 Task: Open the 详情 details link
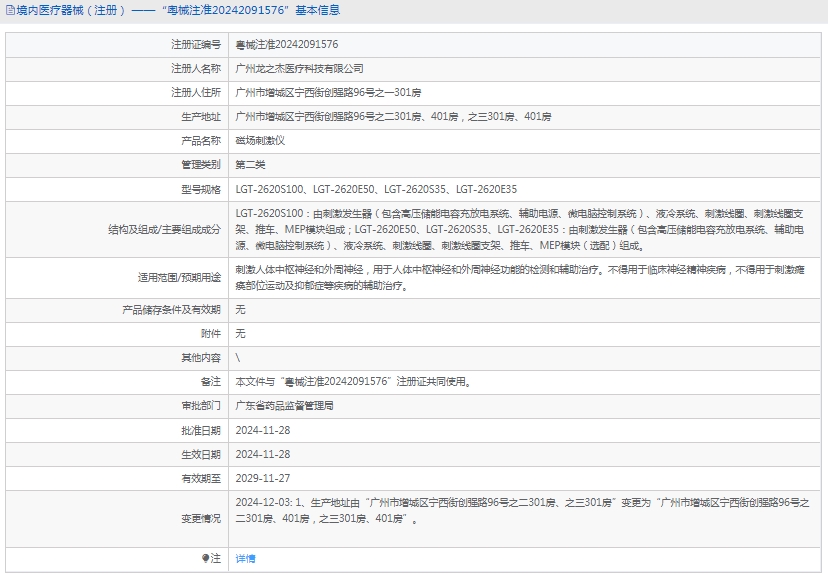pyautogui.click(x=245, y=558)
